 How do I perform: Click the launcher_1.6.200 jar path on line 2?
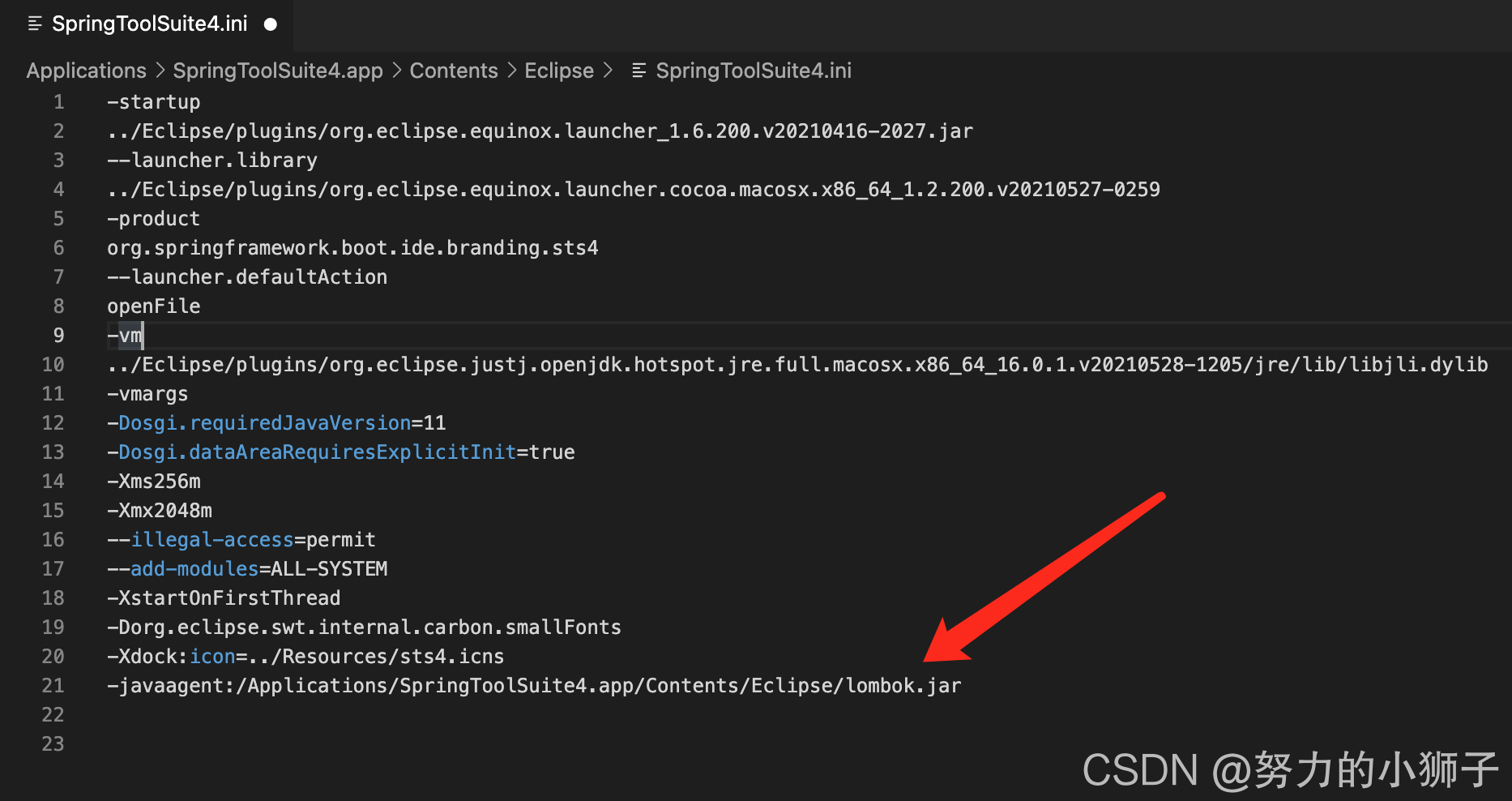[x=540, y=131]
